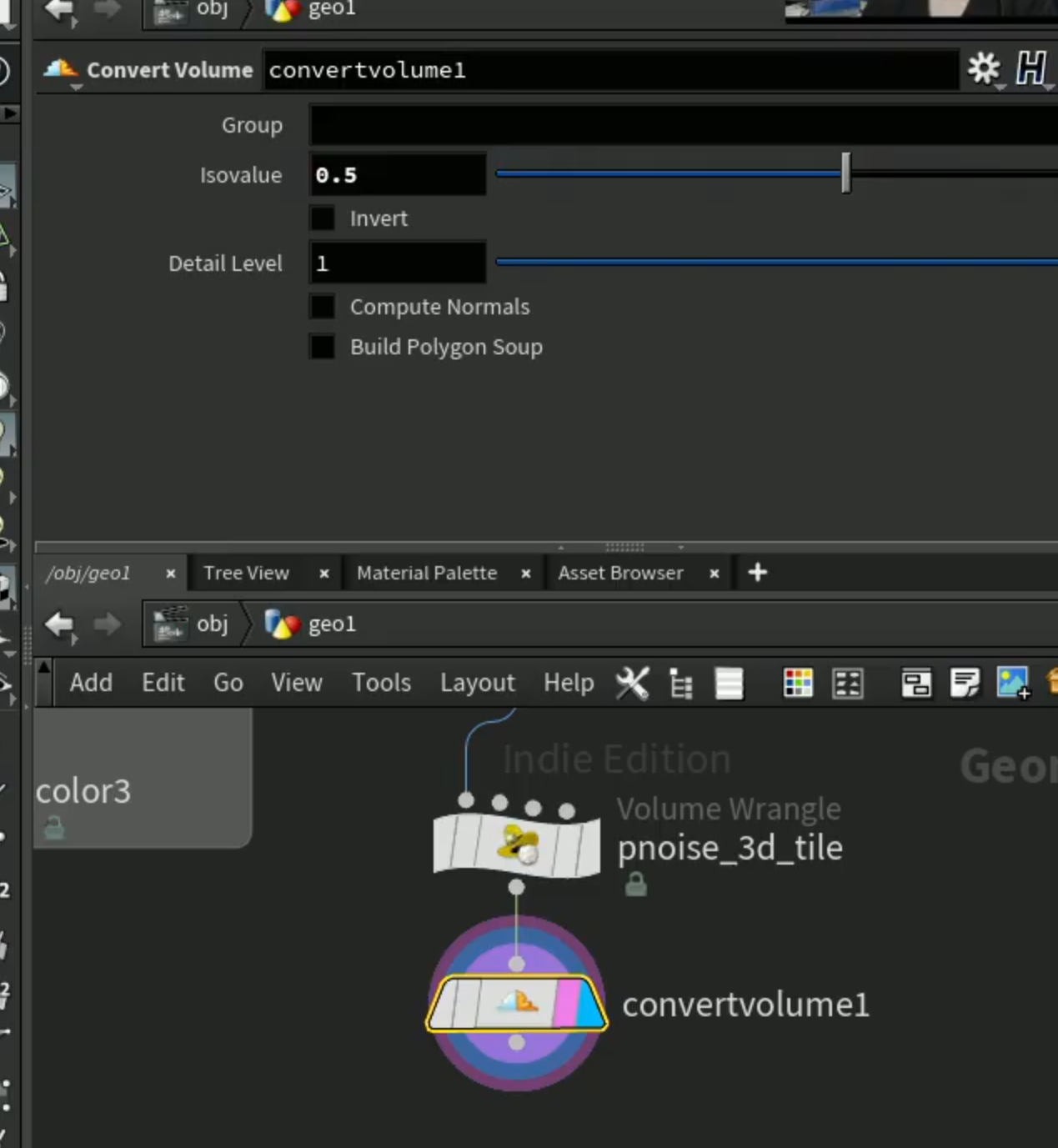Close the Tree View tab

point(324,574)
